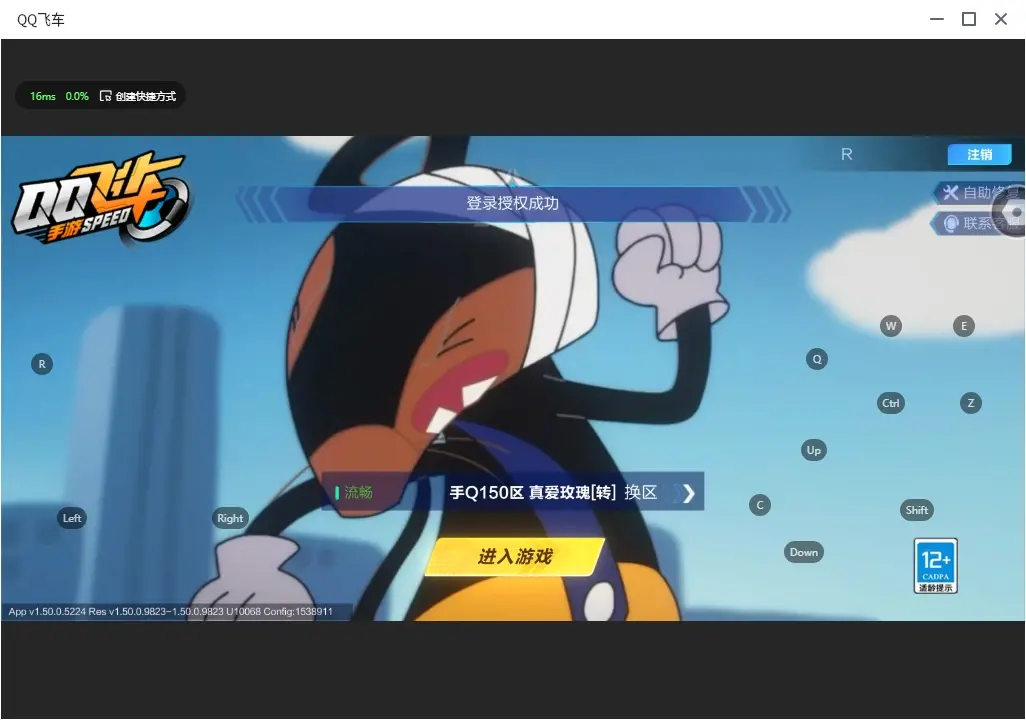Click 换区 to change server
The width and height of the screenshot is (1026, 720).
641,492
